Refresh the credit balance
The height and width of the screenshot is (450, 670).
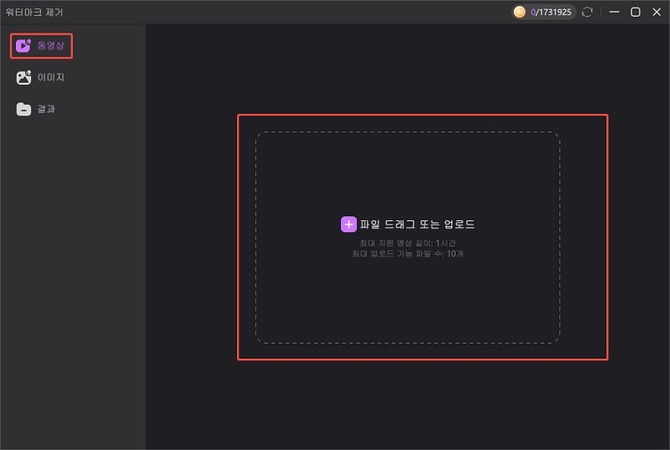point(587,12)
